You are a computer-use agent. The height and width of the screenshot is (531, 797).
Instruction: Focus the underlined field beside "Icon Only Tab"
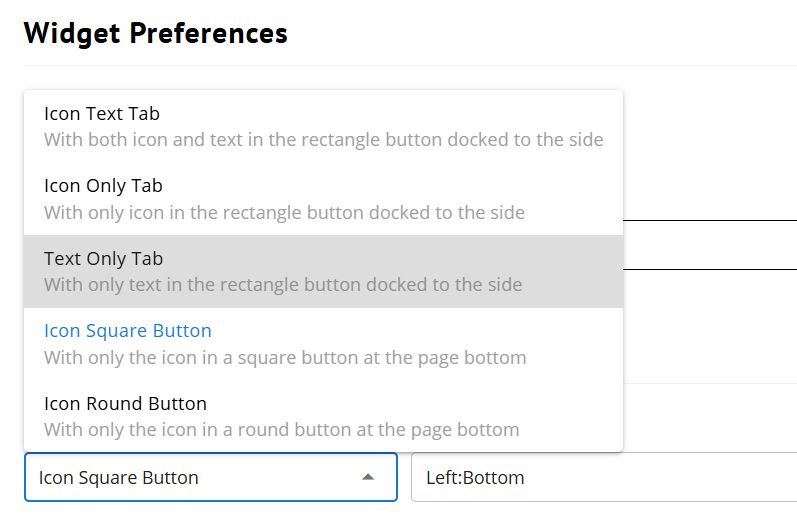pyautogui.click(x=710, y=205)
